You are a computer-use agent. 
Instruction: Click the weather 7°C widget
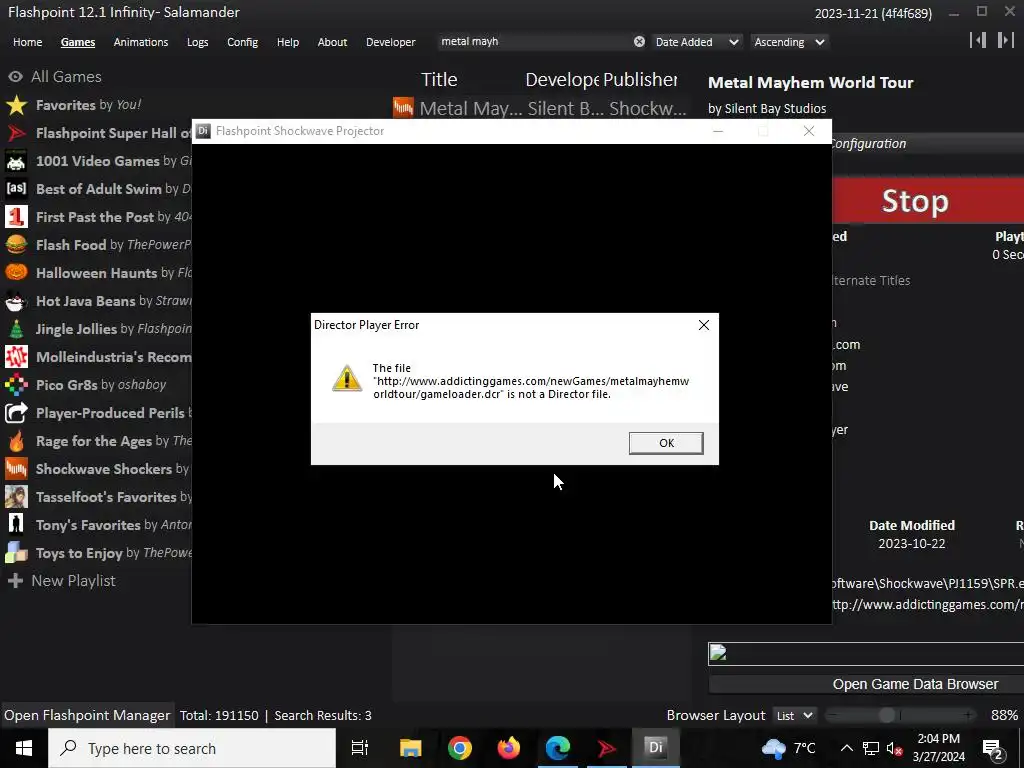coord(789,748)
